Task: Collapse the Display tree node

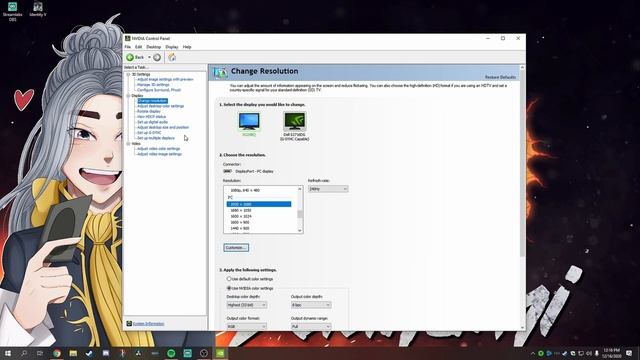Action: point(128,96)
